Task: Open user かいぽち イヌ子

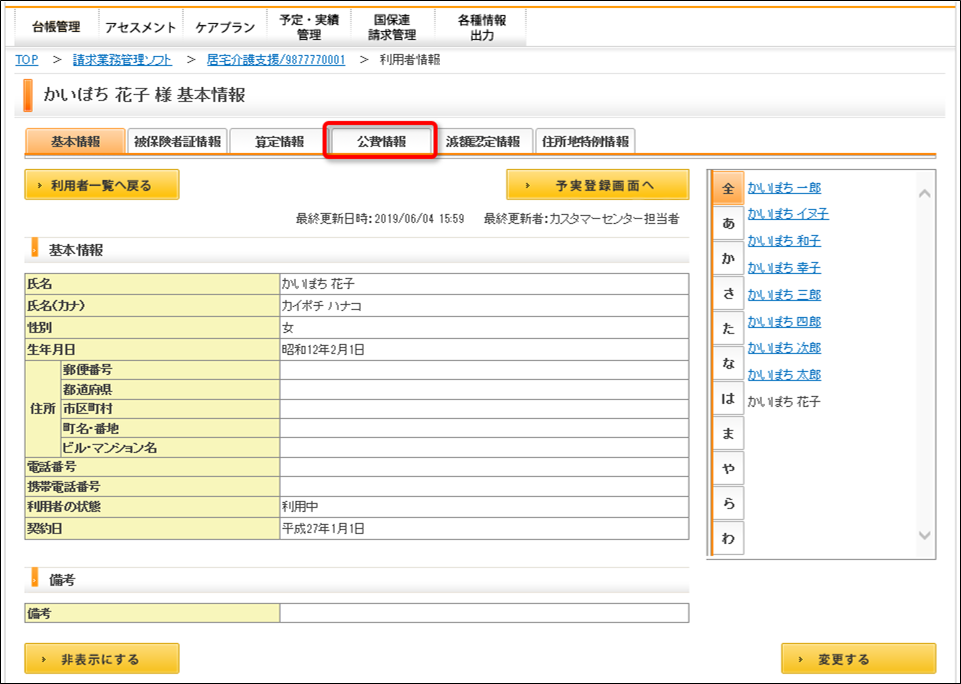Action: point(788,214)
